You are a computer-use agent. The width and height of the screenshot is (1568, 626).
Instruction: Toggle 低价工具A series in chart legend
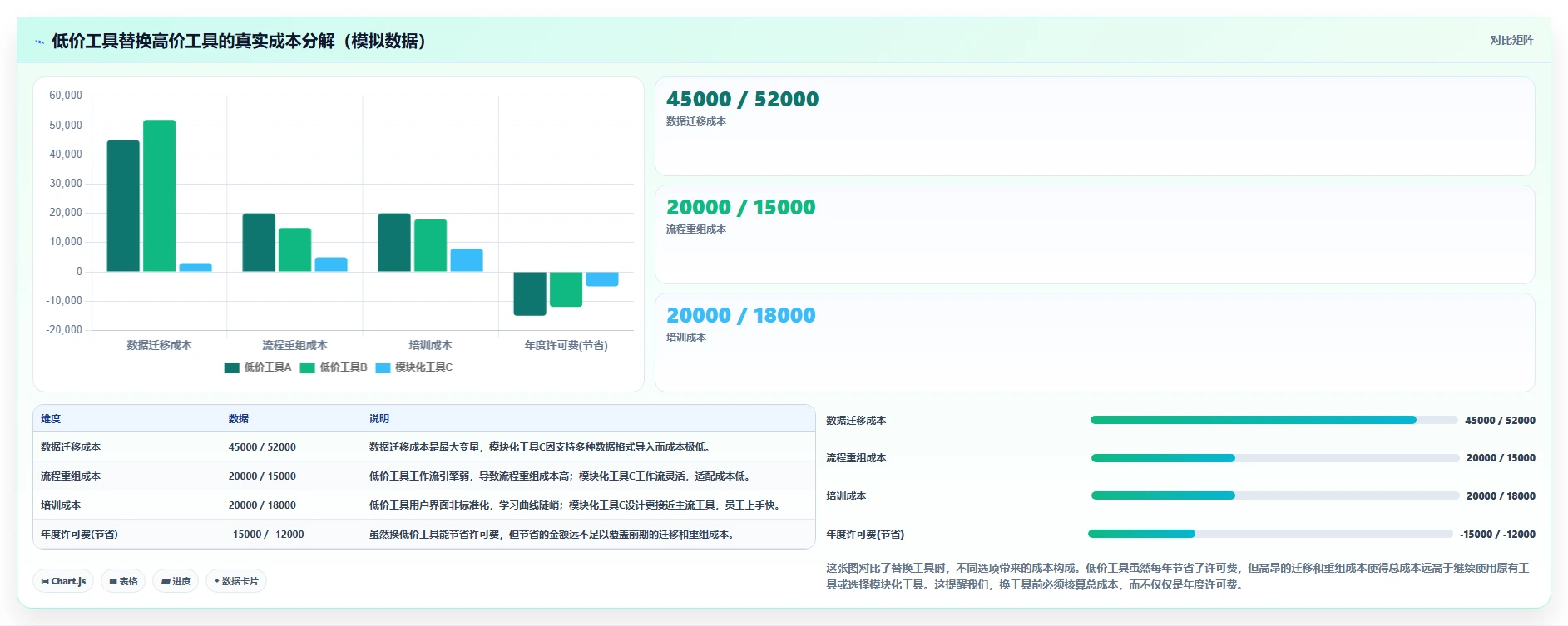point(258,367)
